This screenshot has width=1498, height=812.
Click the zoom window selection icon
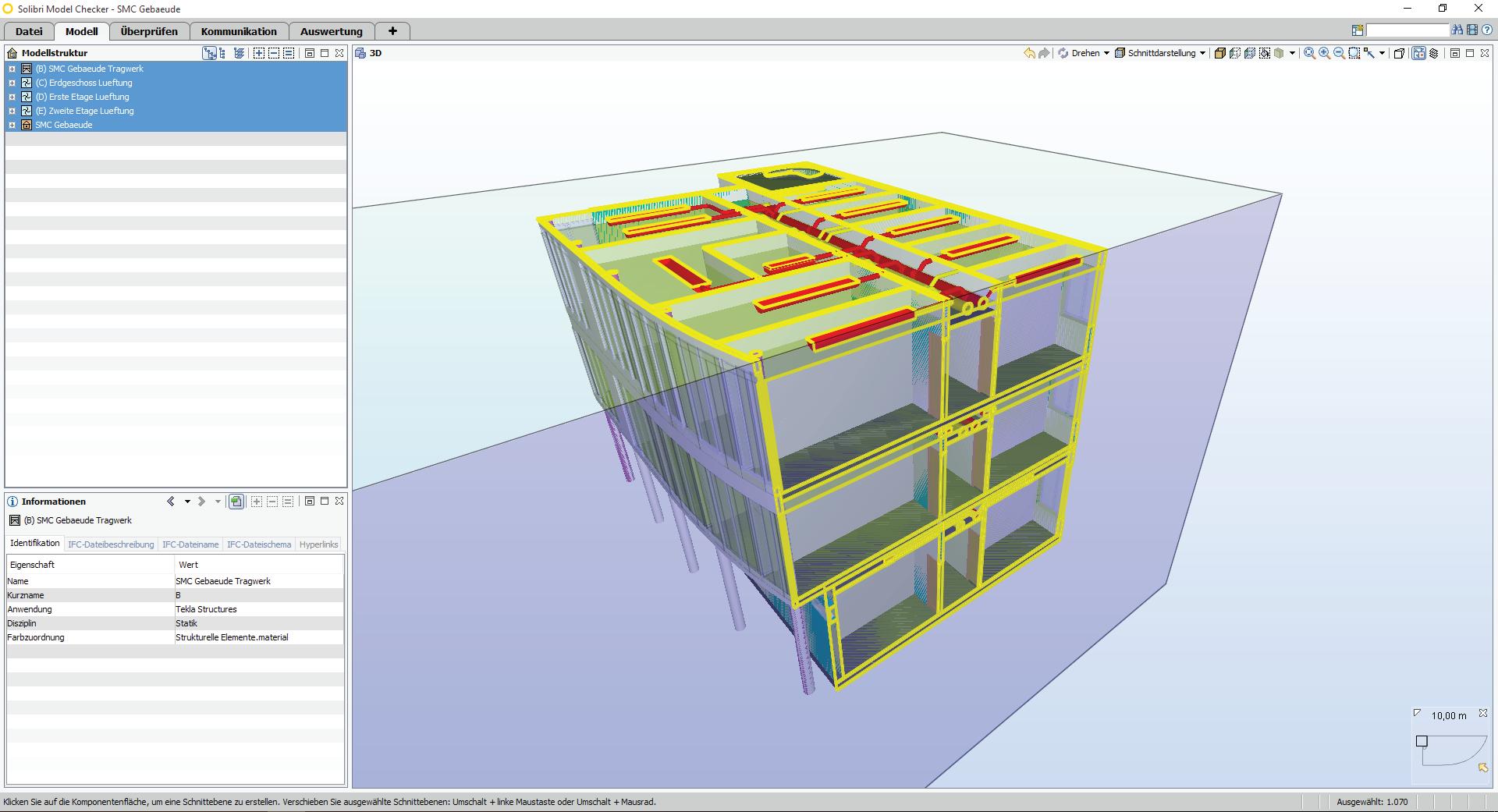[x=1354, y=53]
